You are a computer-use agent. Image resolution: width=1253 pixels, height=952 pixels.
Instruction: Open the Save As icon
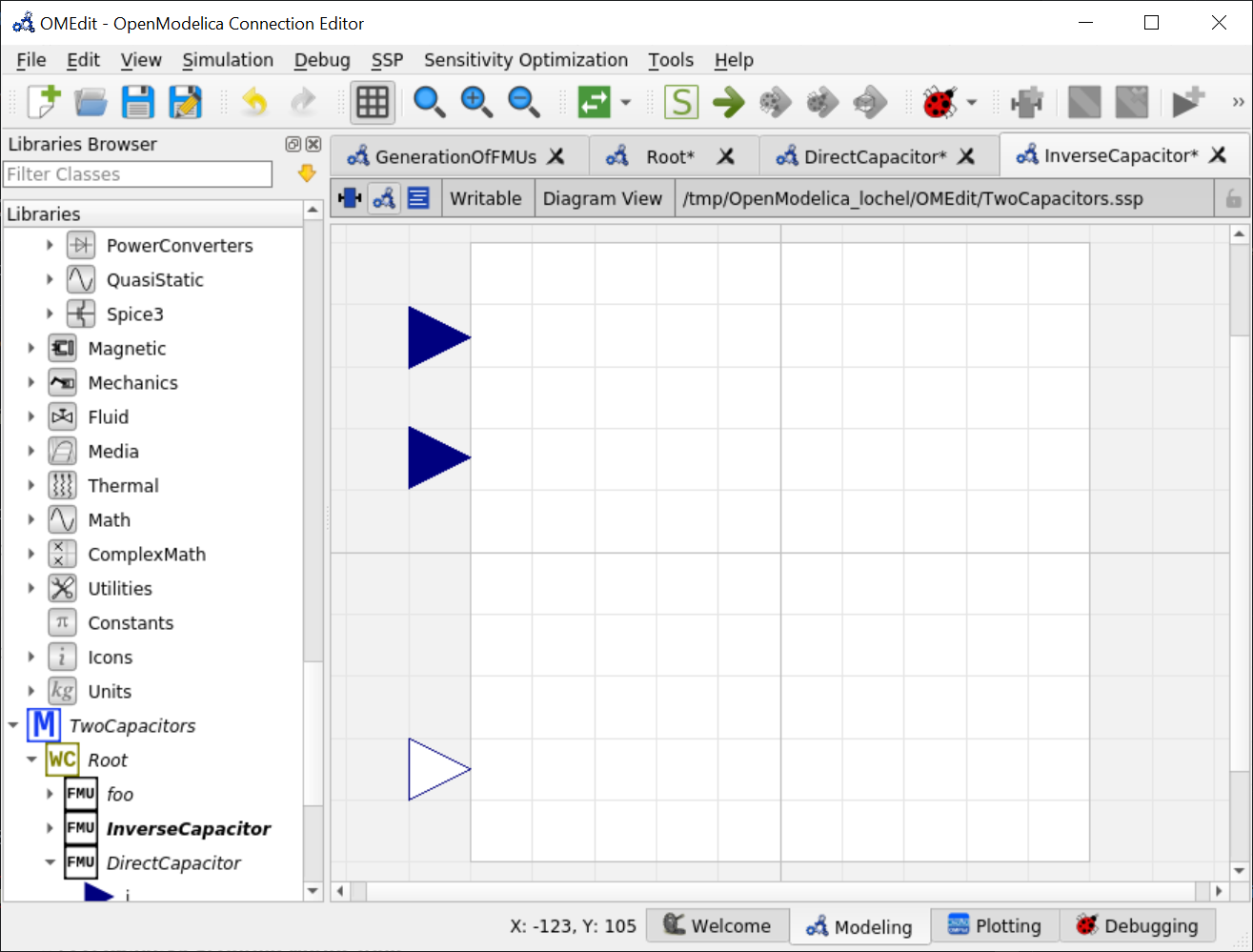(x=186, y=102)
